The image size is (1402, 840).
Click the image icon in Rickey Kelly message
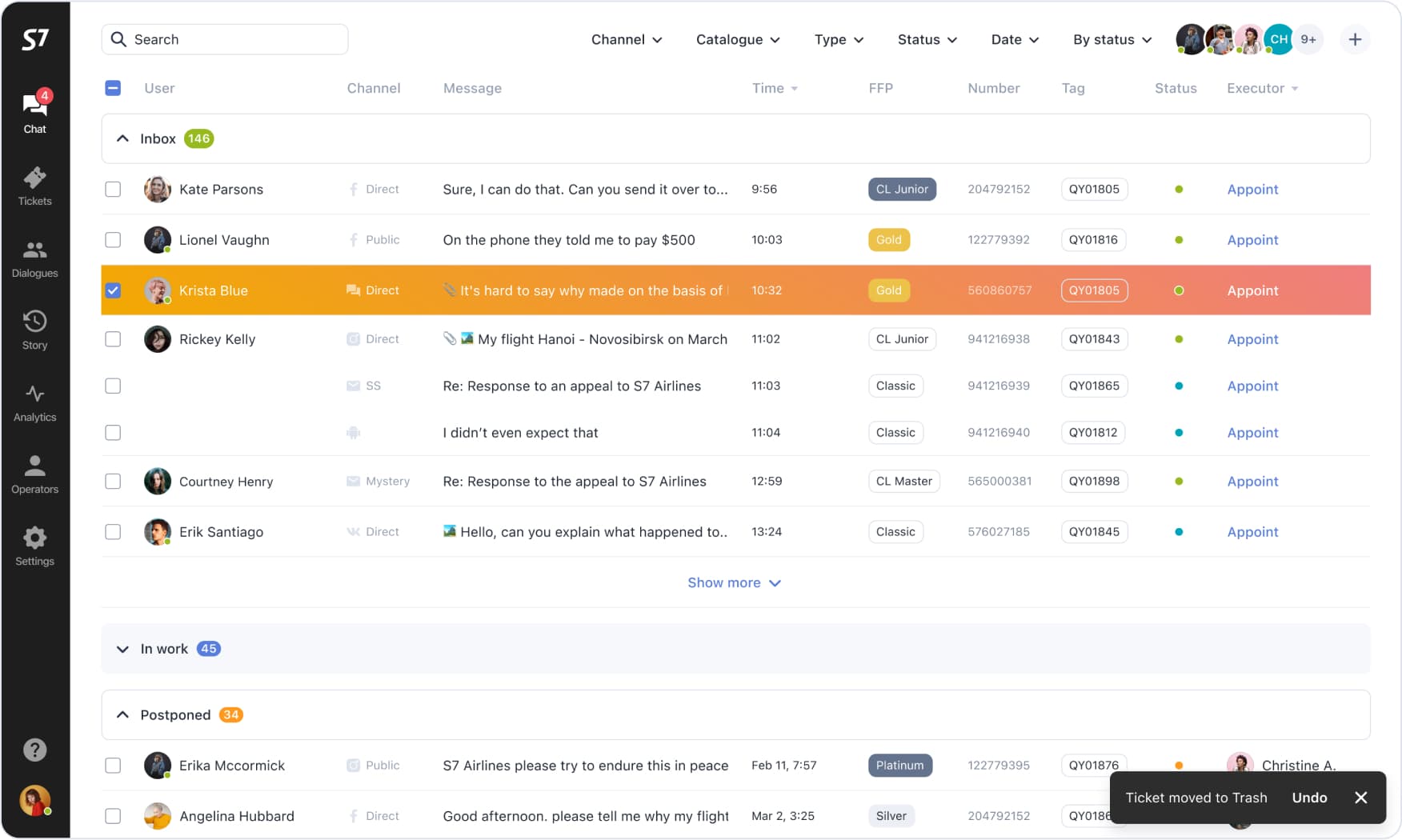(x=467, y=338)
